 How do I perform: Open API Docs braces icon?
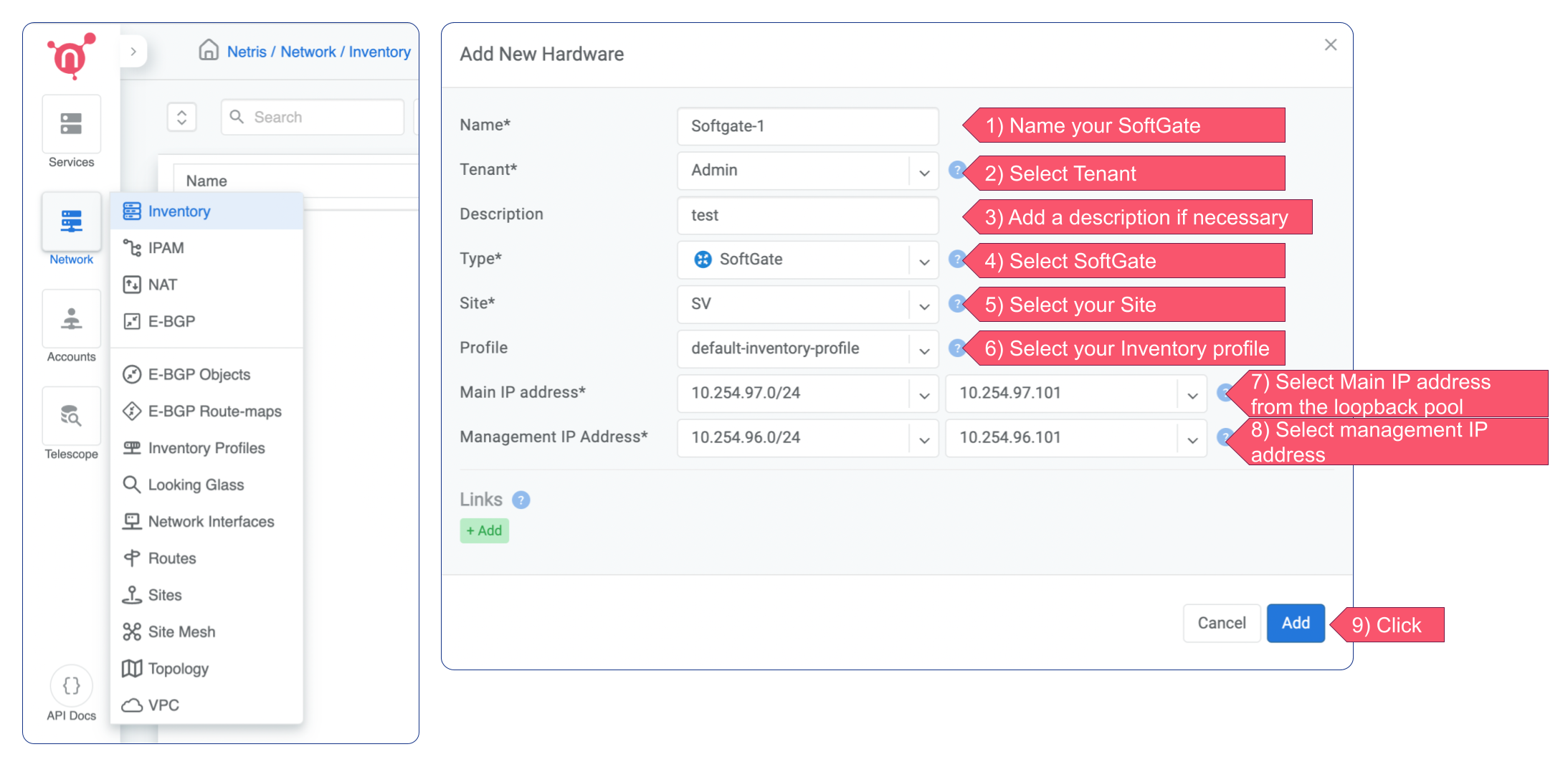pos(71,686)
